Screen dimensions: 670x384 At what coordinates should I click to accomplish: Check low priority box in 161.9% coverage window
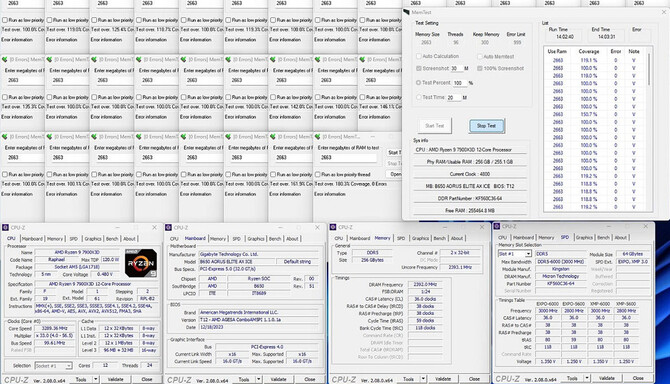[273, 174]
